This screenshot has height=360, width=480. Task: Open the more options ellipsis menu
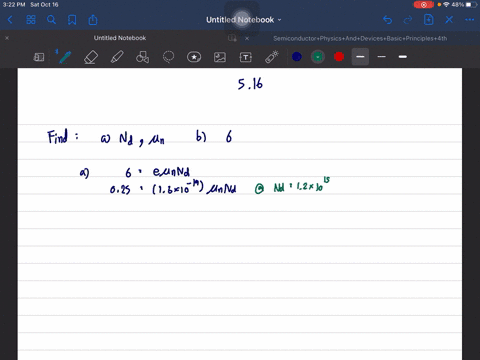[470, 20]
